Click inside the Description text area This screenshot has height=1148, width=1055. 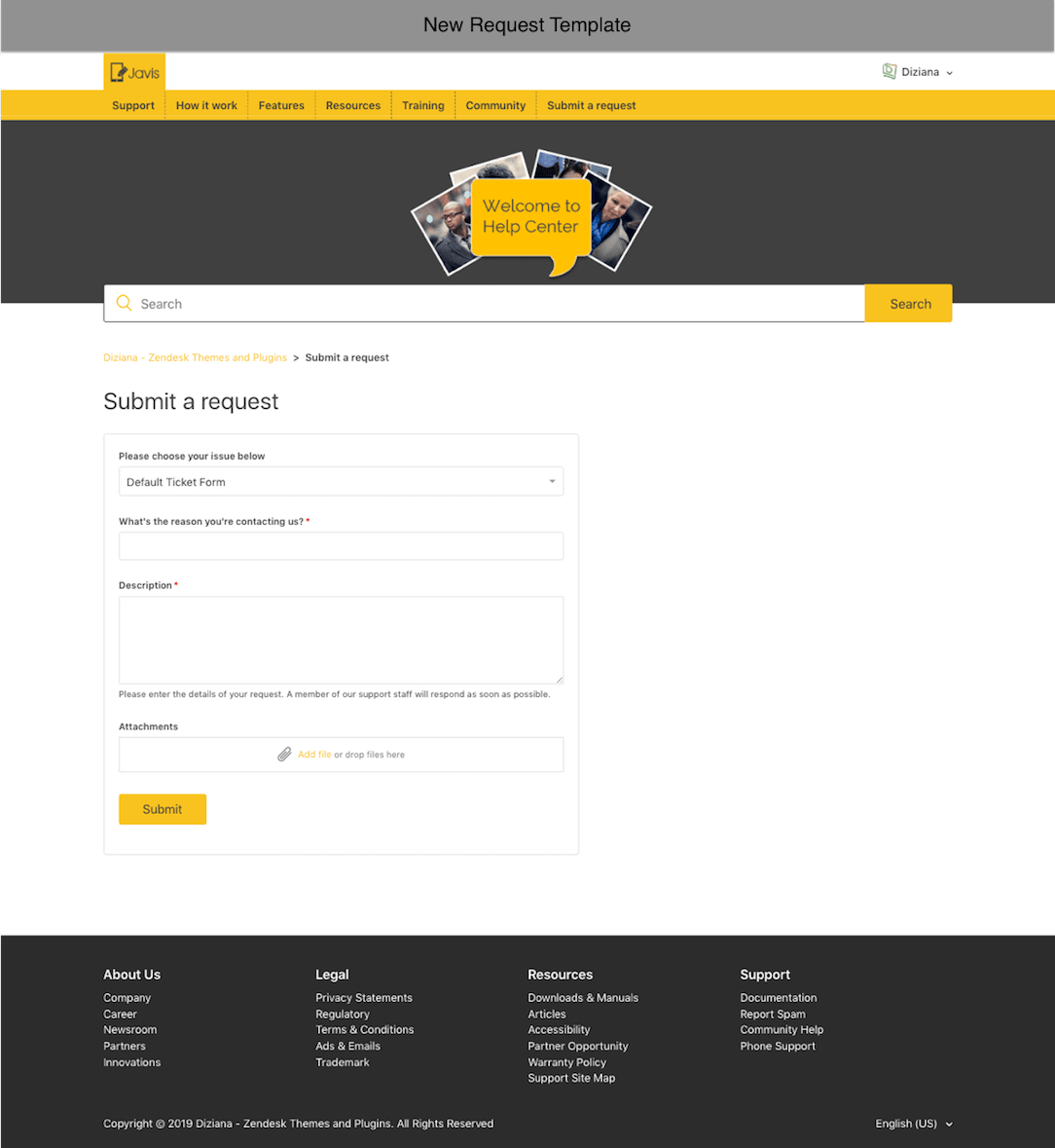(x=341, y=640)
